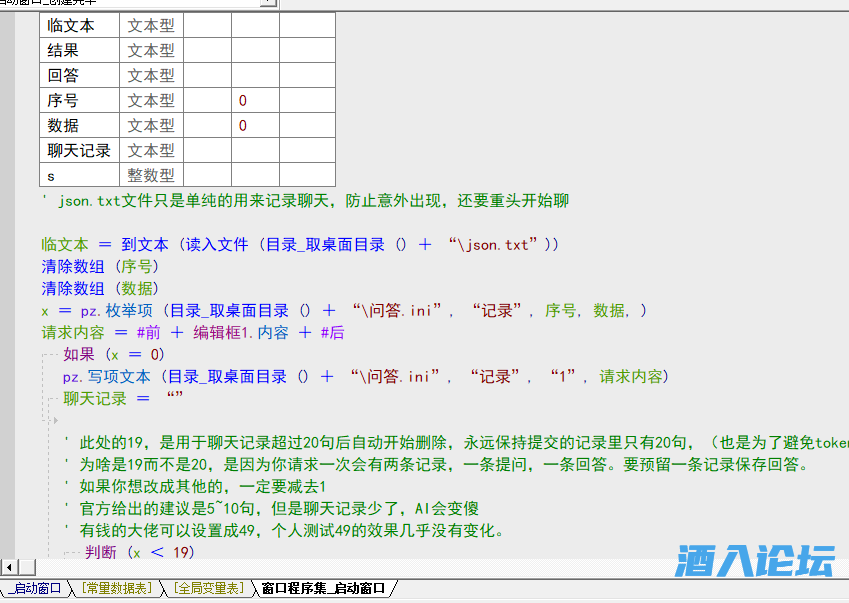The image size is (849, 603).
Task: Click comment line starting 官方给出的建议
Action: 271,509
